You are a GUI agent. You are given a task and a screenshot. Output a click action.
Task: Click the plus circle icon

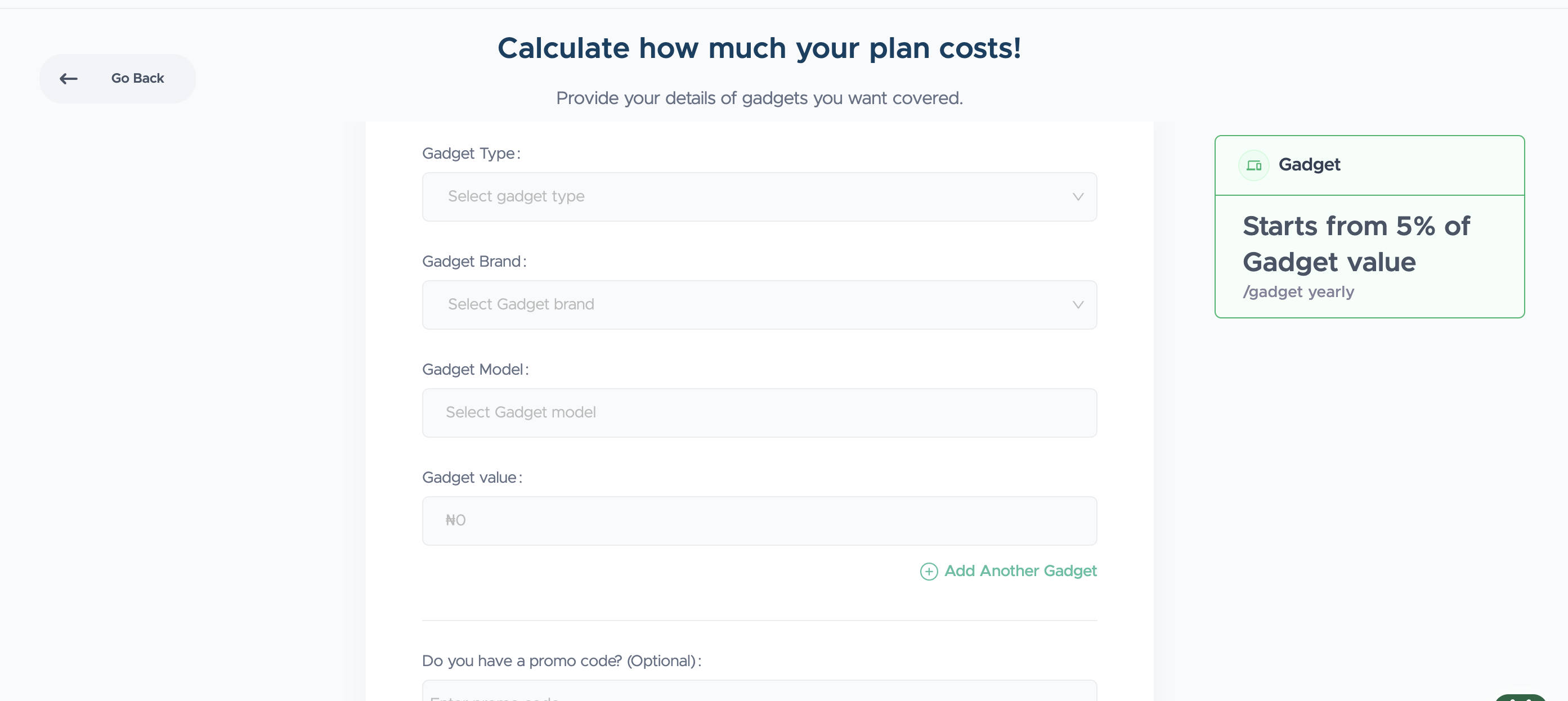(928, 572)
